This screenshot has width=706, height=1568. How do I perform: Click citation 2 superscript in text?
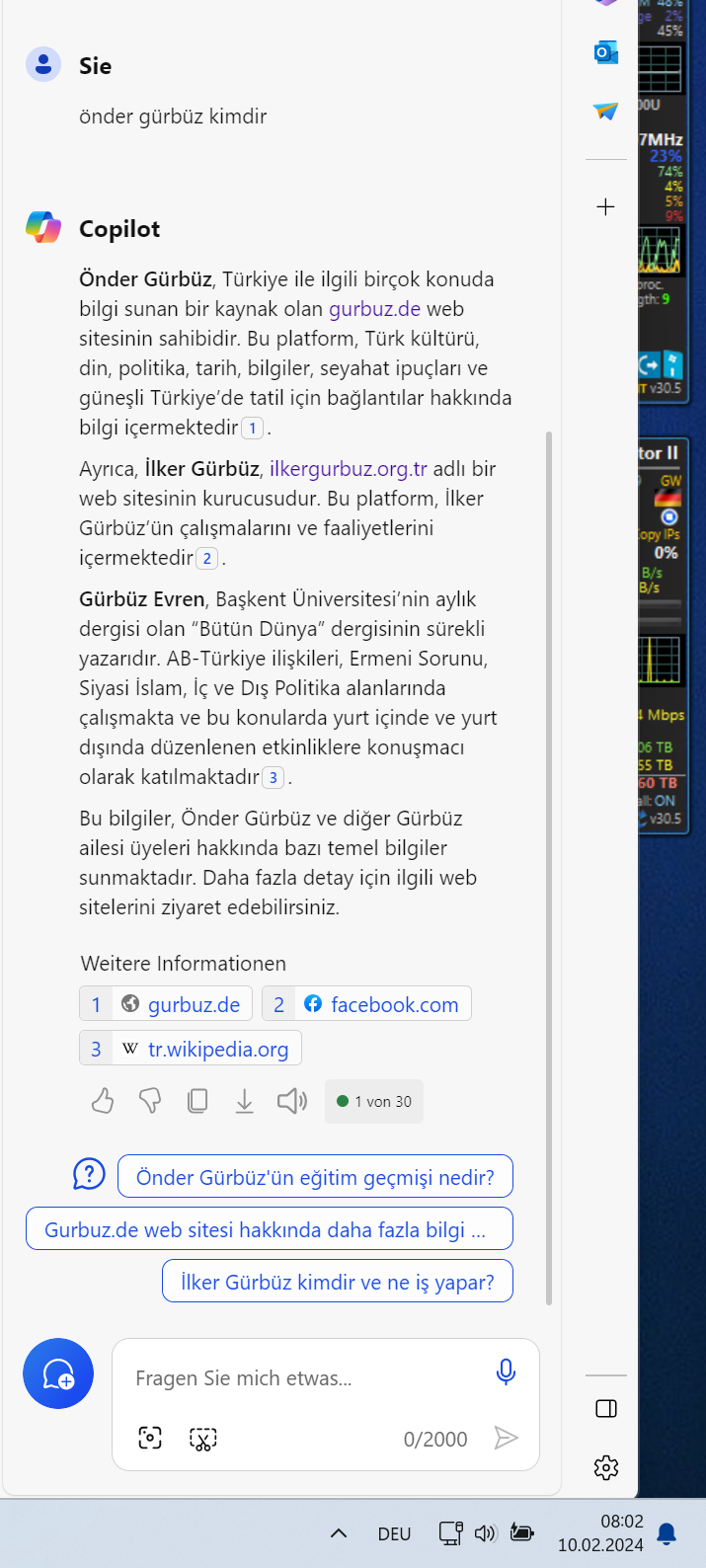[206, 558]
